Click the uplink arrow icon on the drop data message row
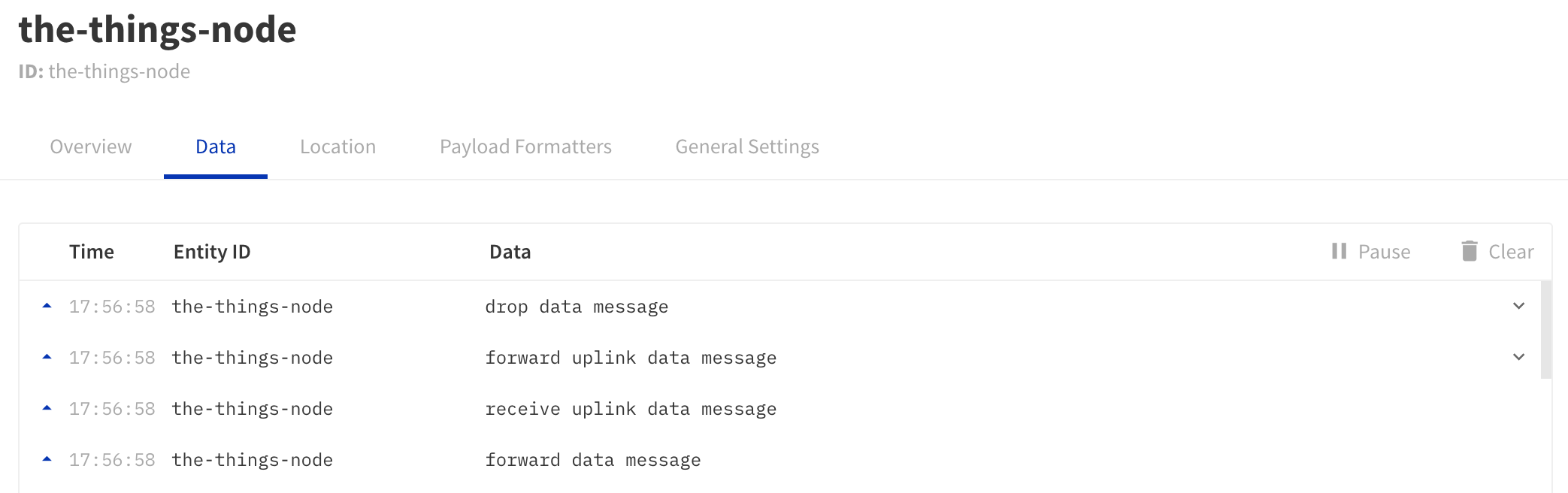The height and width of the screenshot is (493, 1568). point(47,306)
